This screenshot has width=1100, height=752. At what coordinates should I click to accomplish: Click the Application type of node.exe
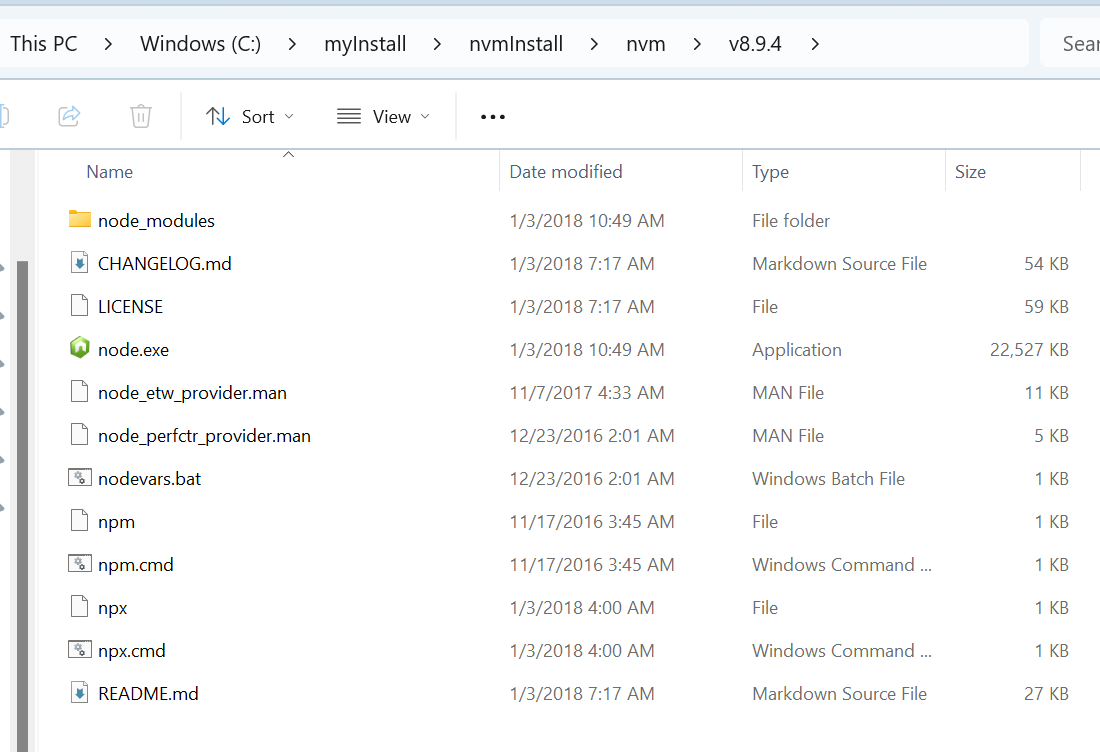click(797, 349)
